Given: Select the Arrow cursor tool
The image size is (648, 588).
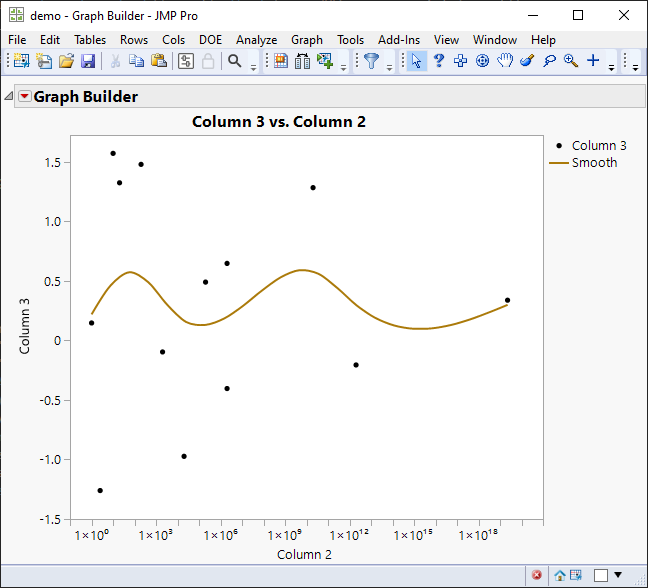Looking at the screenshot, I should 417,61.
